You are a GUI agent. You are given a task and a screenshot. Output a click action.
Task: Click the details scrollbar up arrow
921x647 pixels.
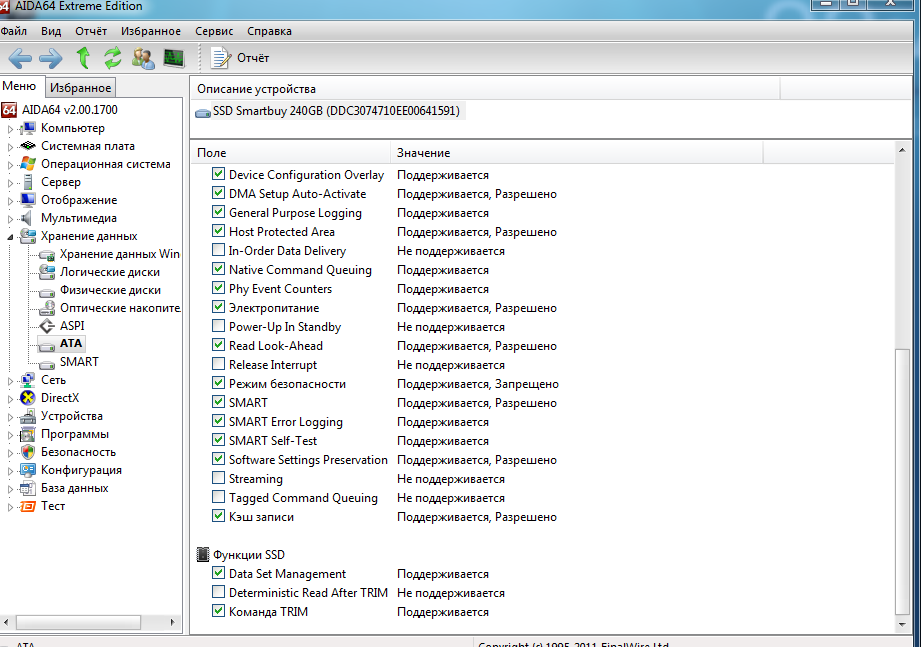click(902, 150)
